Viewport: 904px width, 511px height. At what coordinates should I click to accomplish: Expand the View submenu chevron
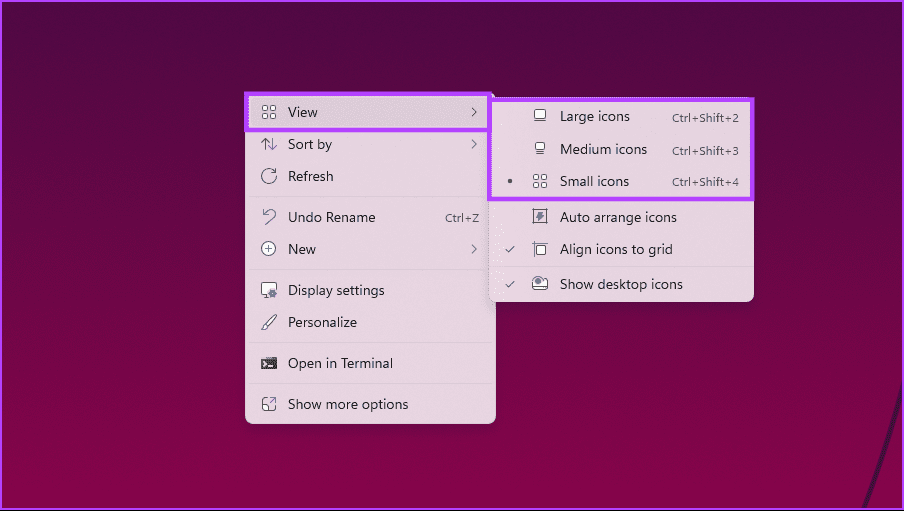point(474,112)
